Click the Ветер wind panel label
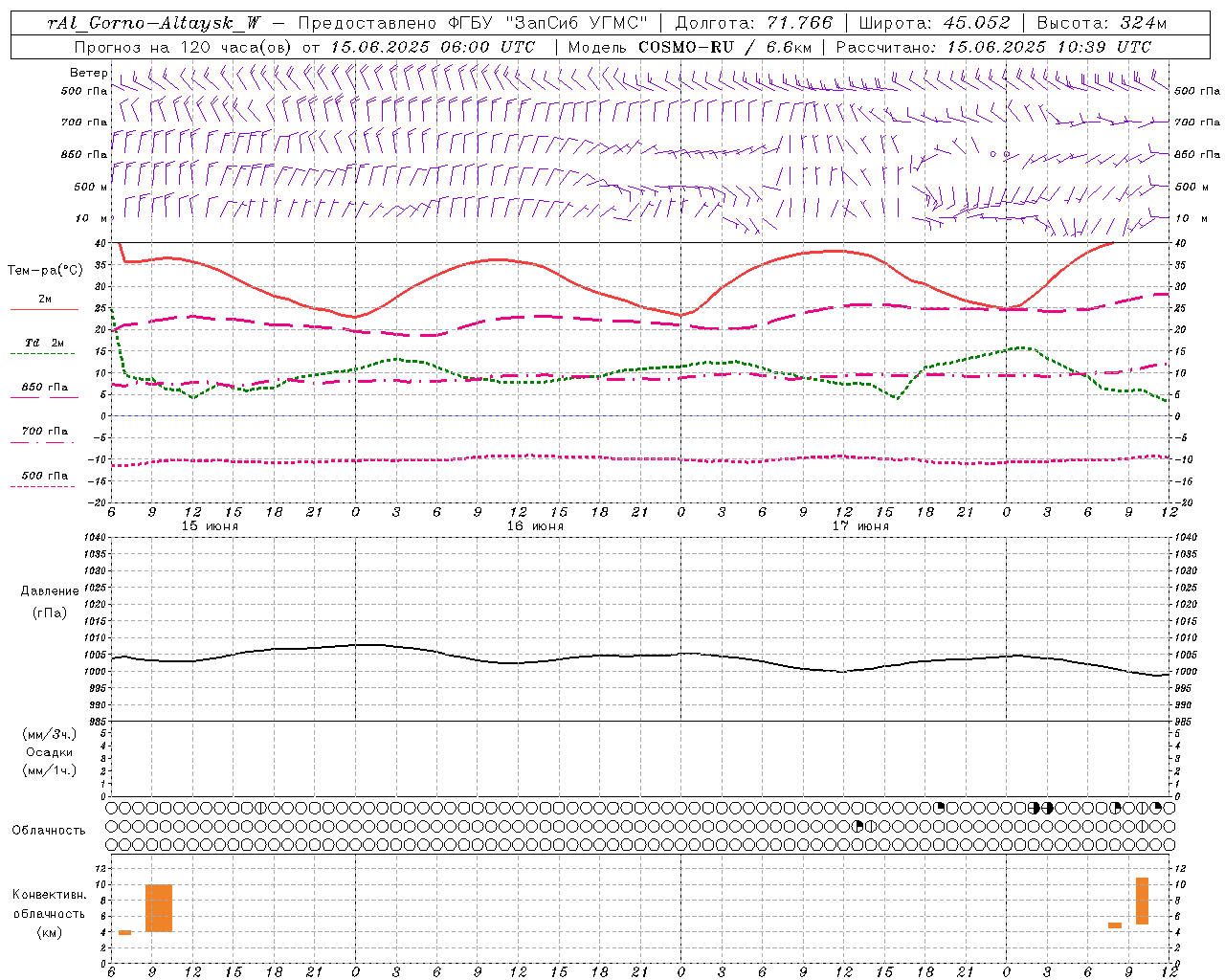This screenshot has width=1225, height=980. tap(88, 73)
